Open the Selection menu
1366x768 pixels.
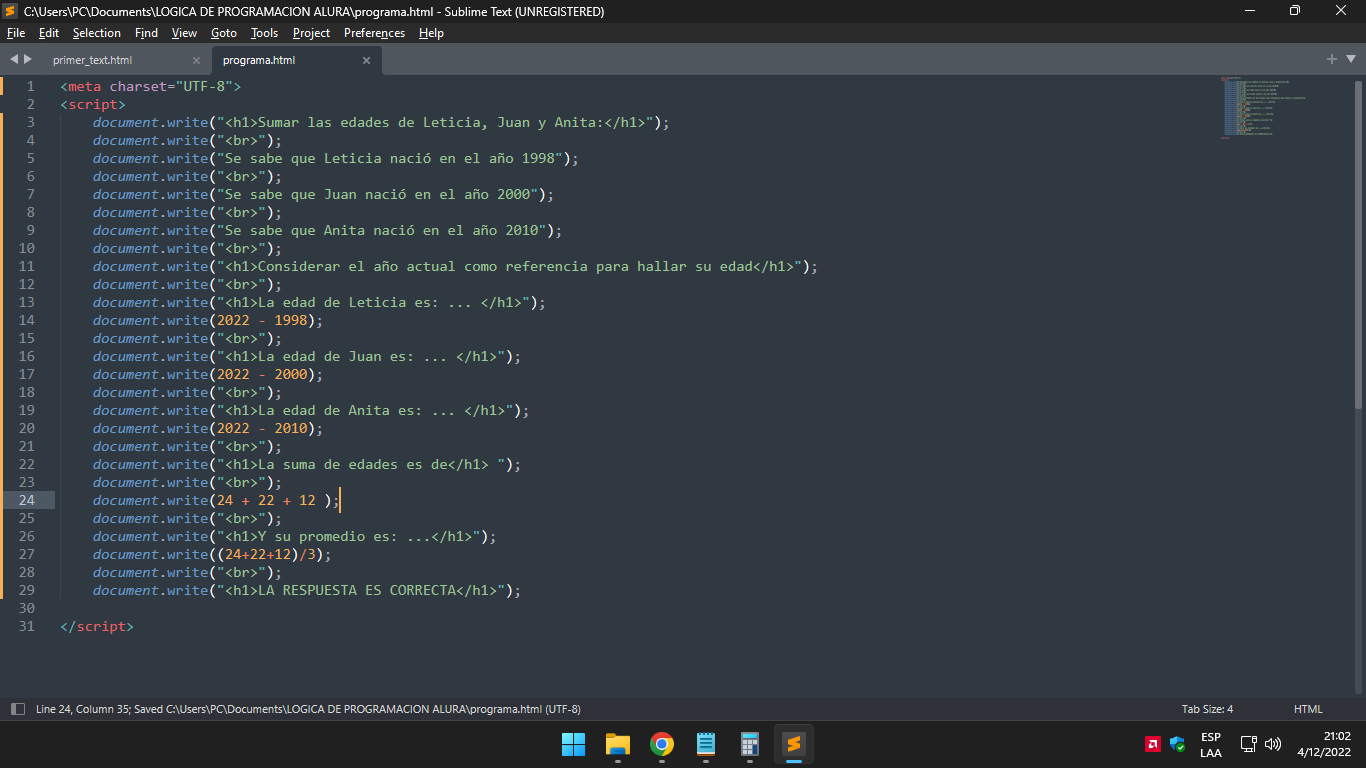(97, 33)
